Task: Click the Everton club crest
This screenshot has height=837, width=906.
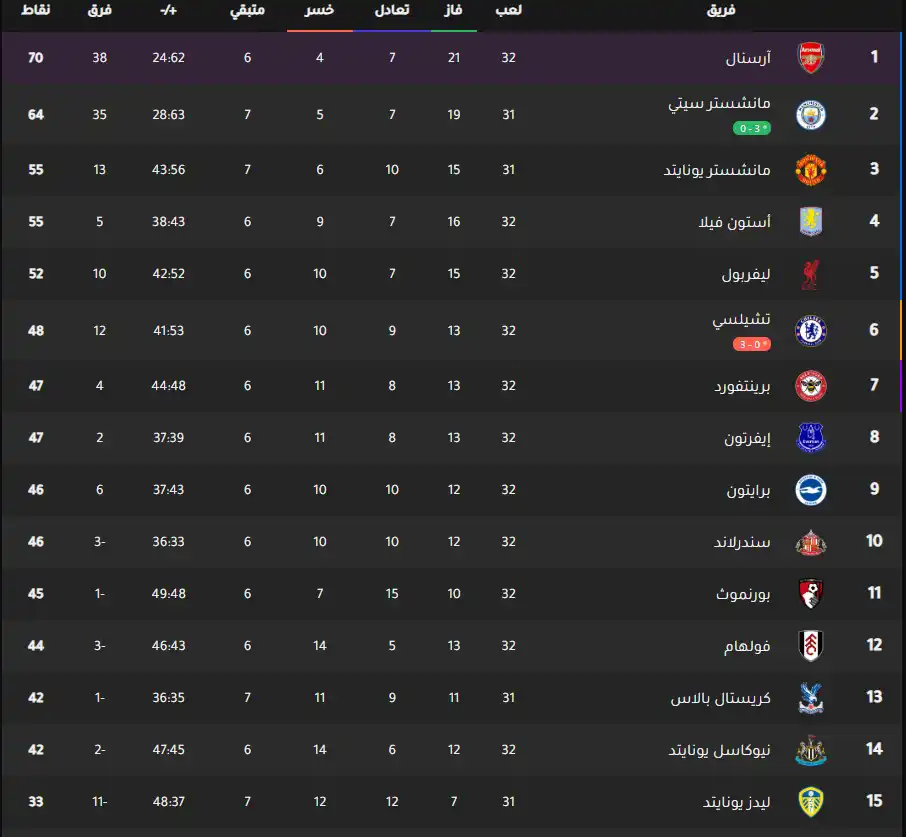Action: click(x=811, y=438)
